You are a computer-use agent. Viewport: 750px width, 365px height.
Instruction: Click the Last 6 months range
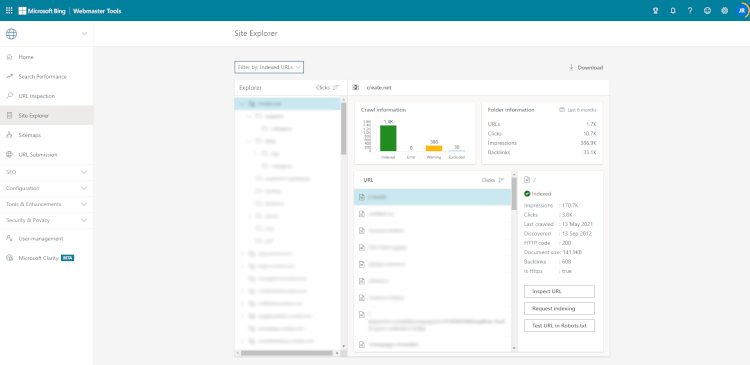(x=578, y=110)
